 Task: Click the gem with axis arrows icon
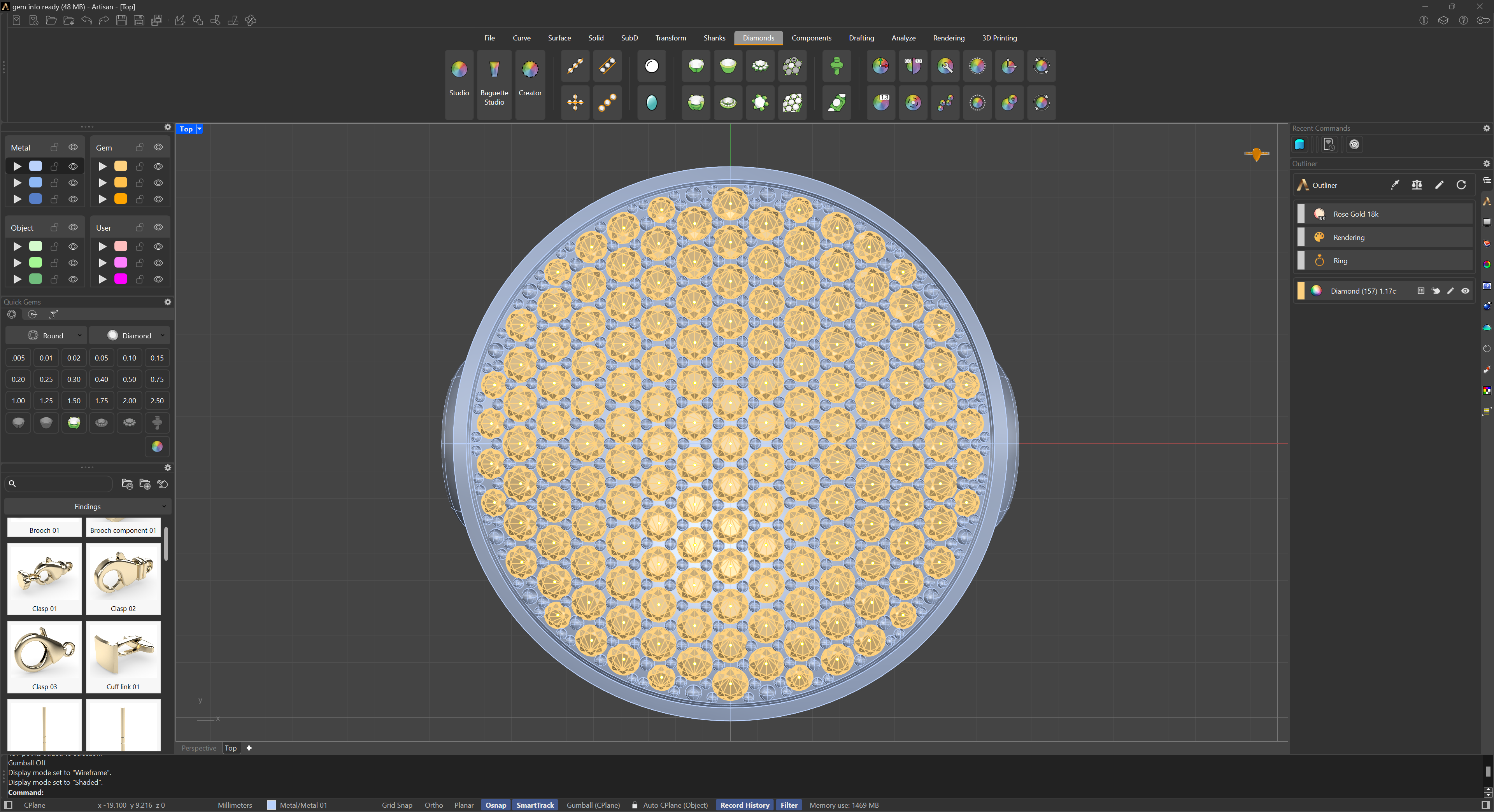point(880,66)
